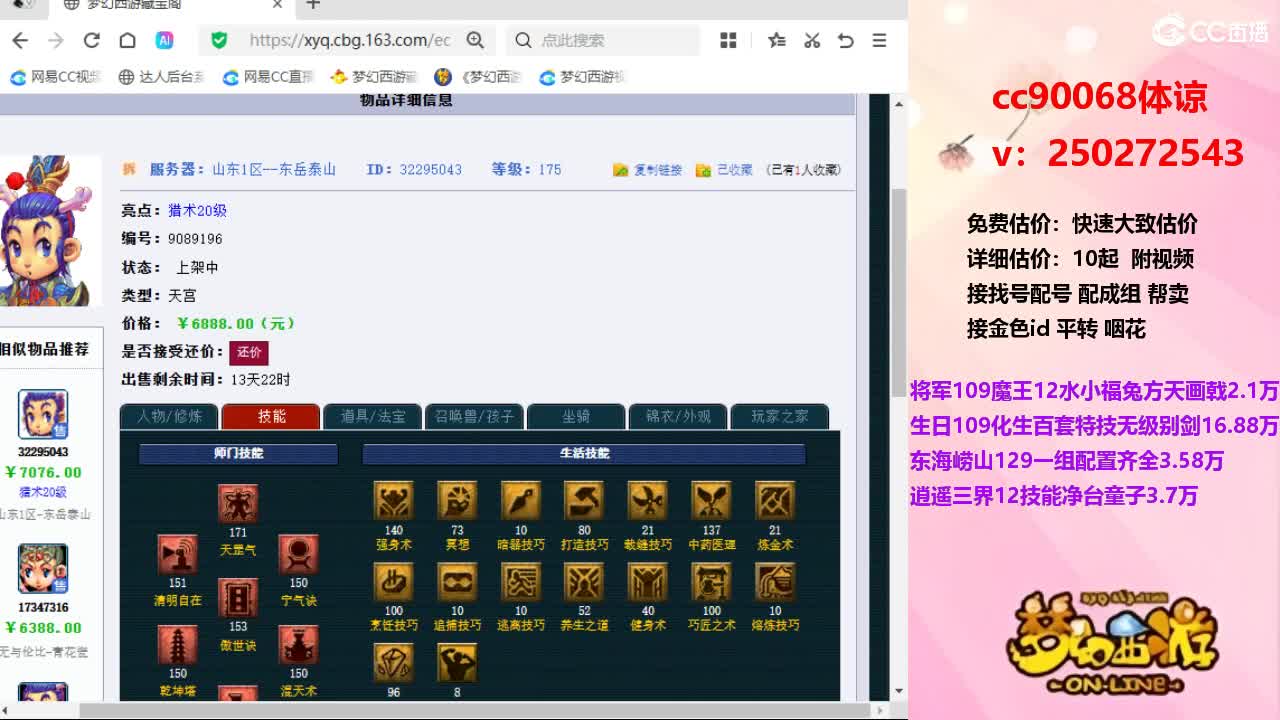The width and height of the screenshot is (1280, 720).
Task: Click the character avatar portrait
Action: click(x=50, y=231)
